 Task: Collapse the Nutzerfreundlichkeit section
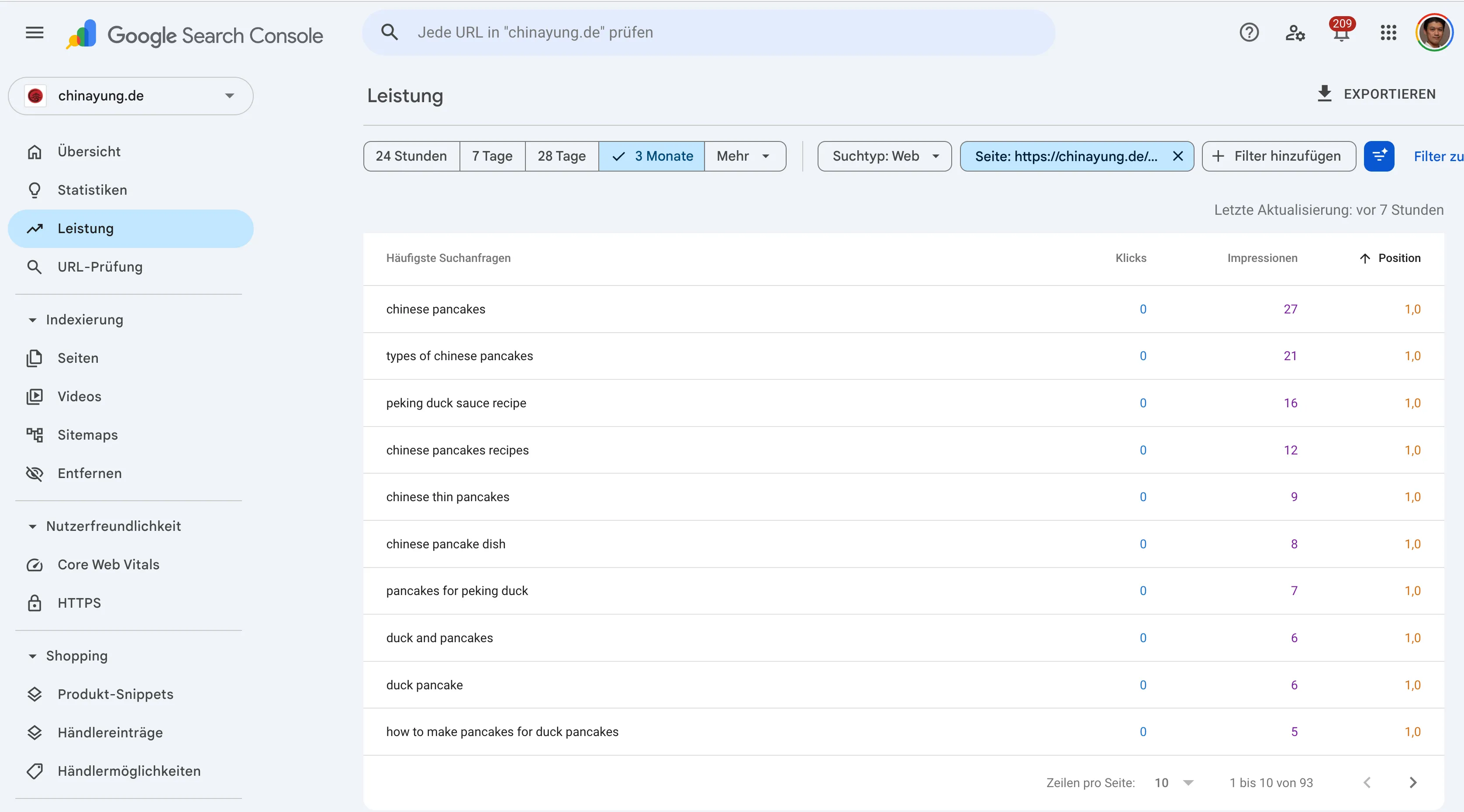32,527
